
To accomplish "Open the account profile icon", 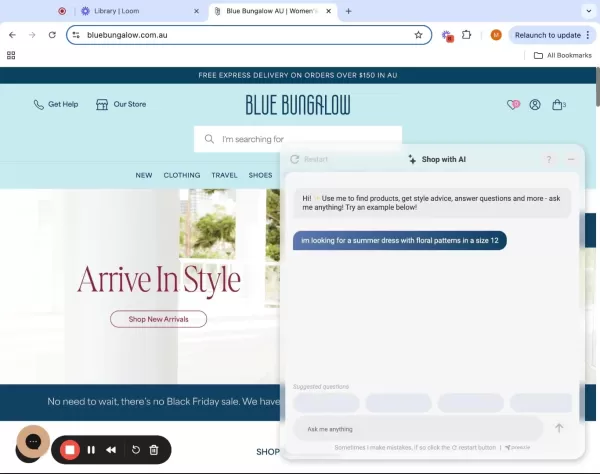I will pyautogui.click(x=535, y=104).
